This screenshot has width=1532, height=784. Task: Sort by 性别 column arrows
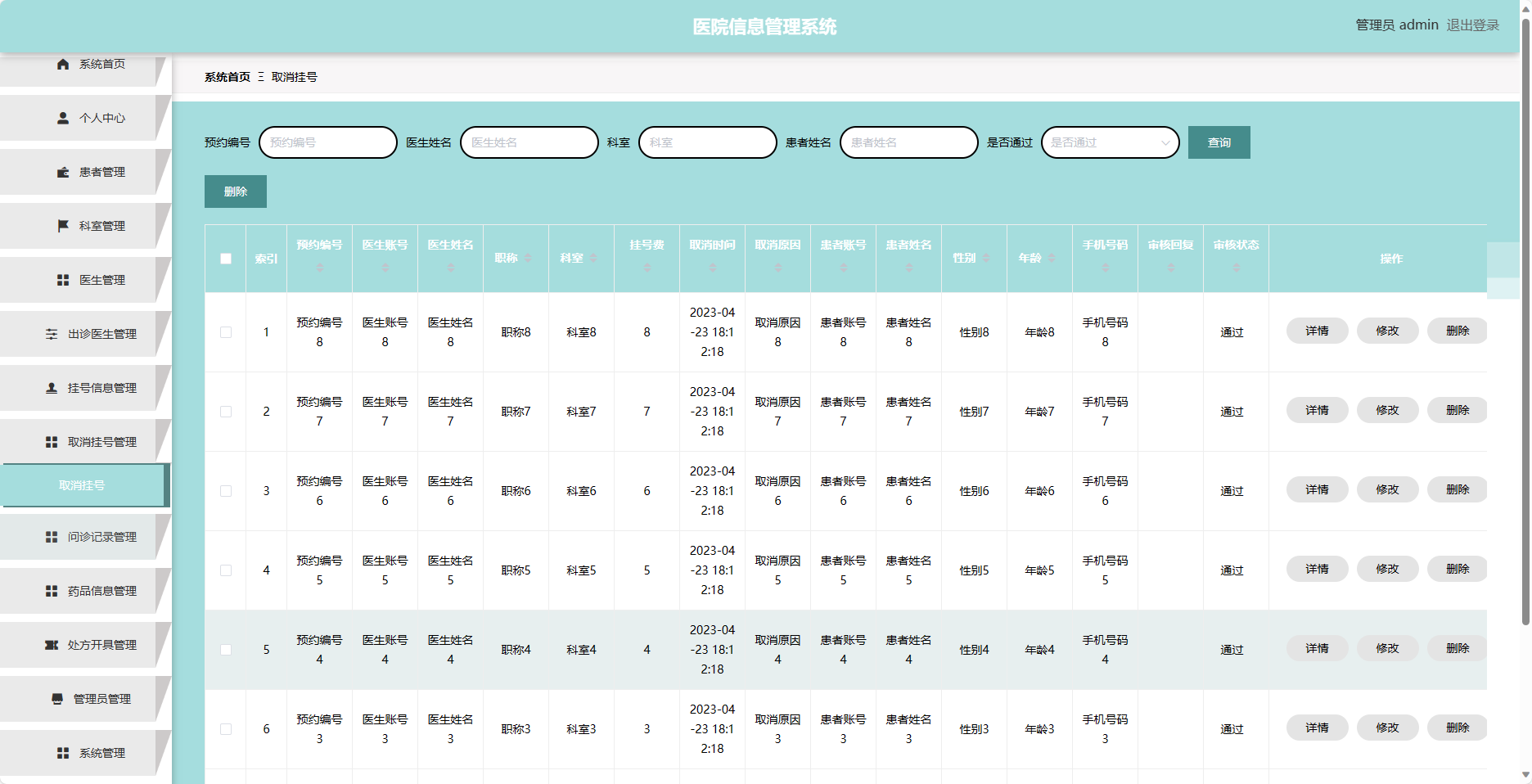click(x=986, y=259)
